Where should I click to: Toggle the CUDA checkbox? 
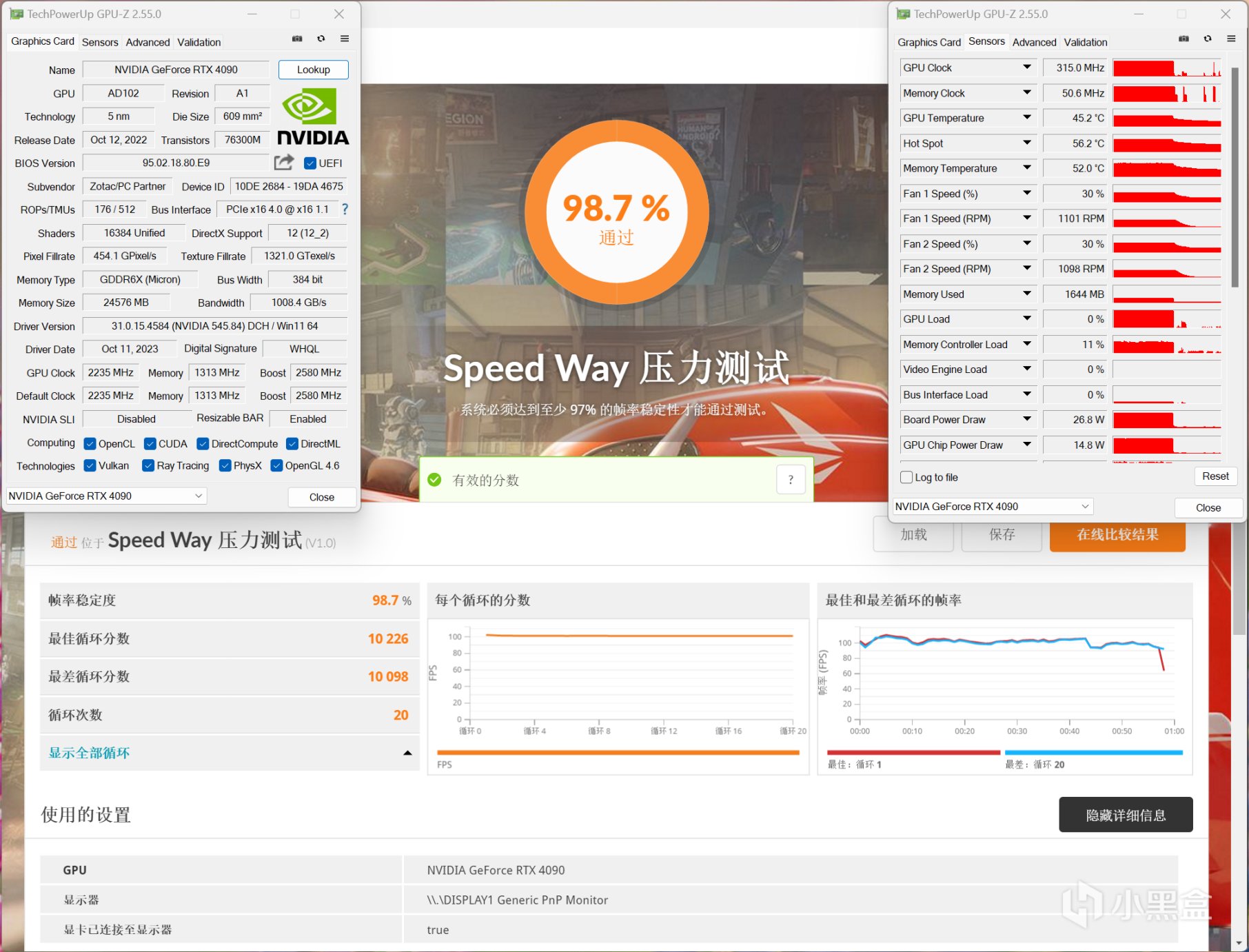point(150,444)
